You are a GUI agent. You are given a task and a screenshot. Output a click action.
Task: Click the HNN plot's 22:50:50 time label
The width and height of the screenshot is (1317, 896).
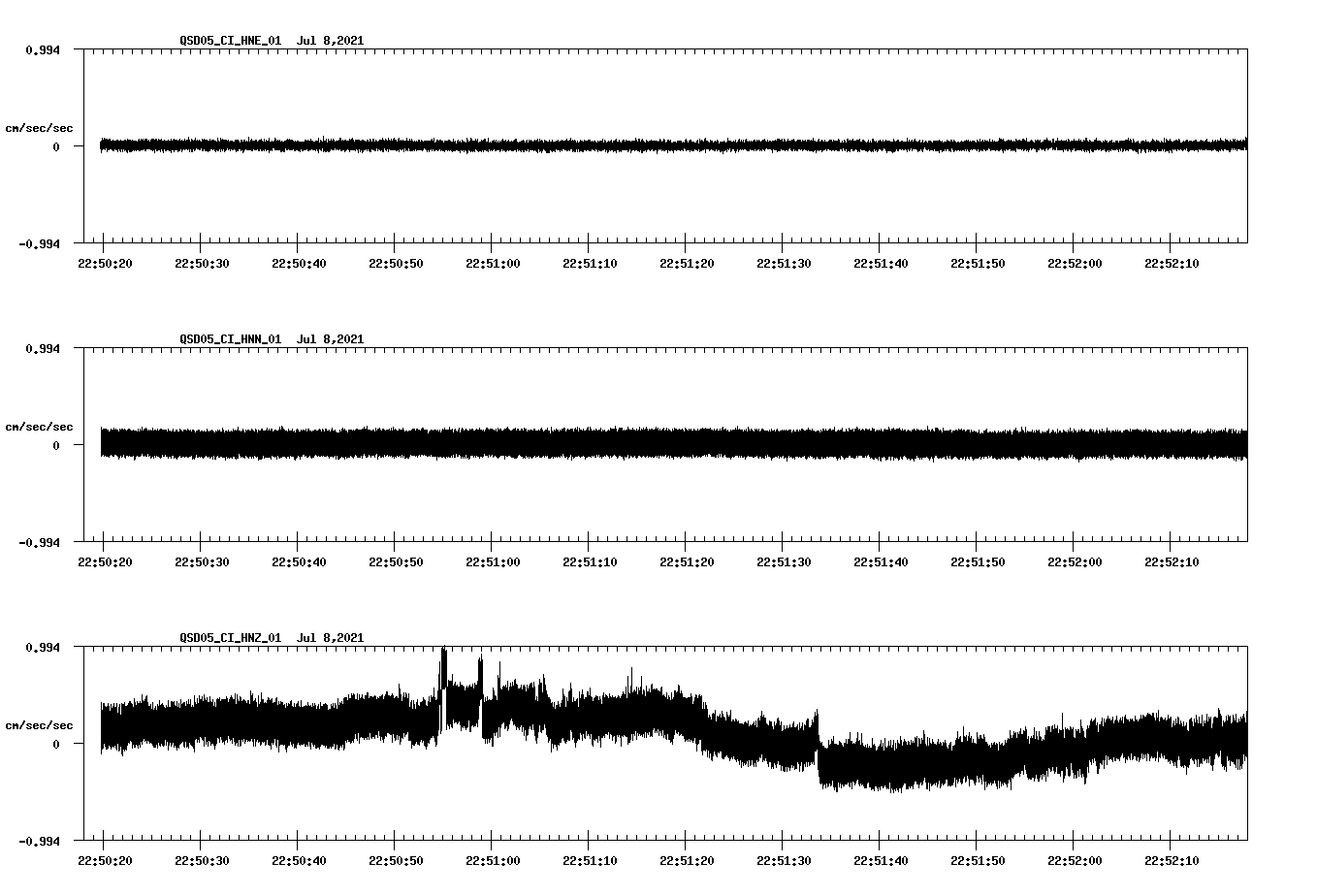[x=395, y=562]
